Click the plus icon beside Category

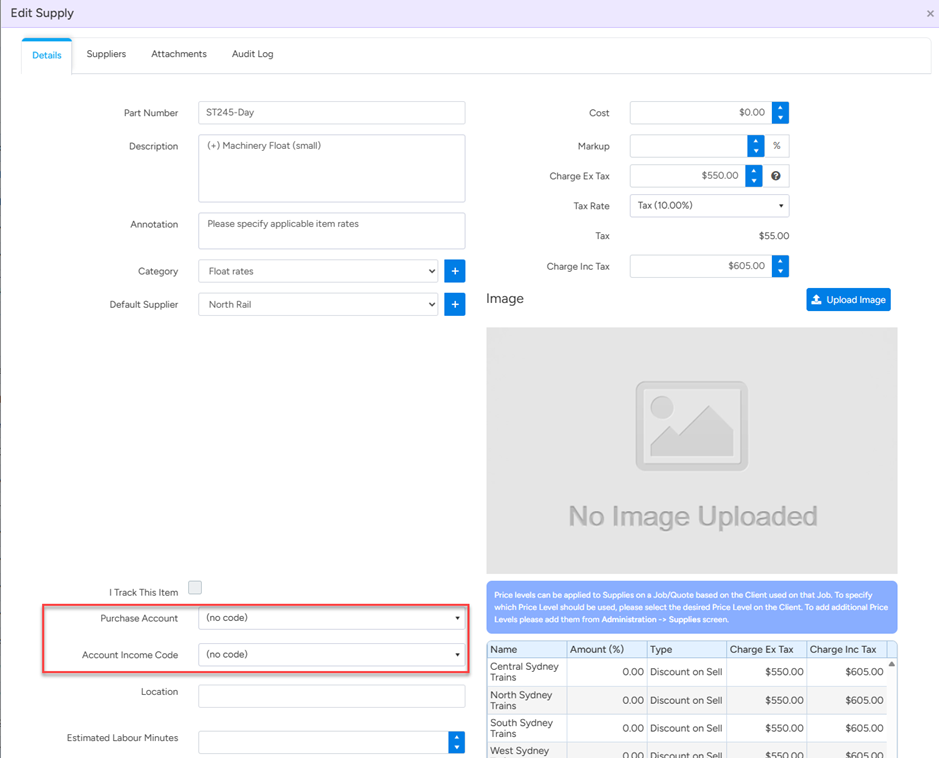454,271
